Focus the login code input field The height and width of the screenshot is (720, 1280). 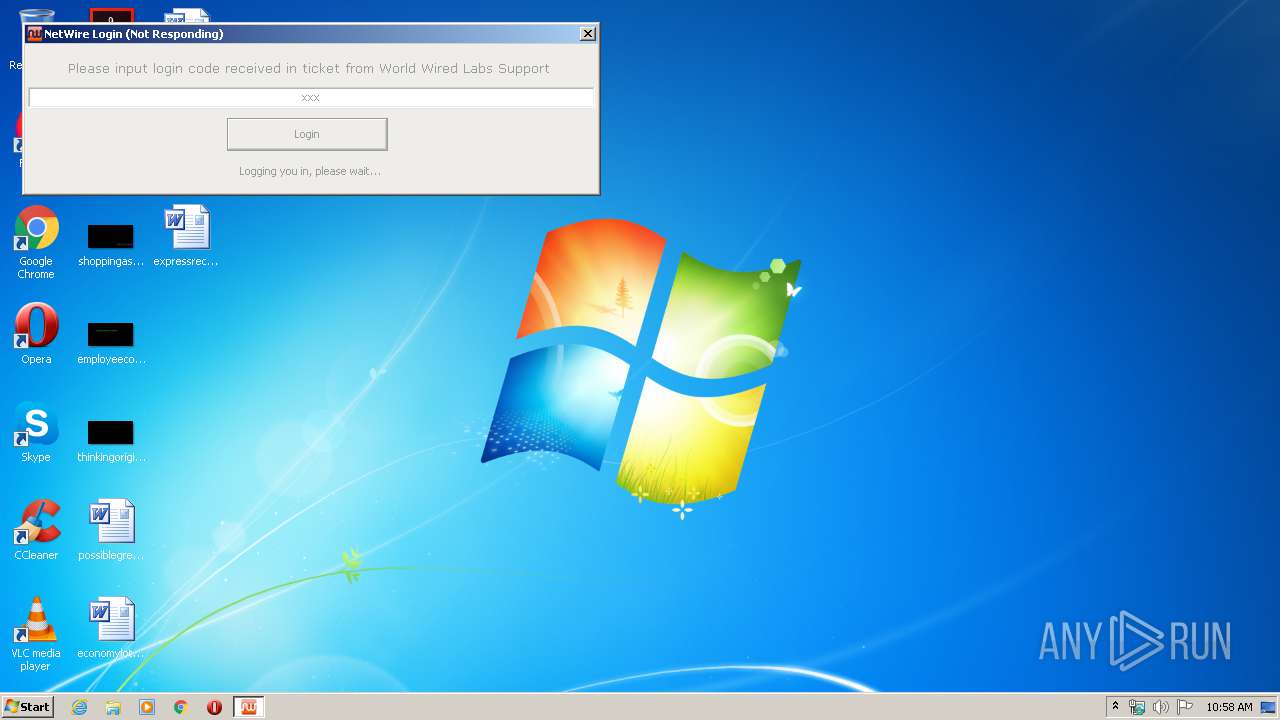pyautogui.click(x=311, y=97)
